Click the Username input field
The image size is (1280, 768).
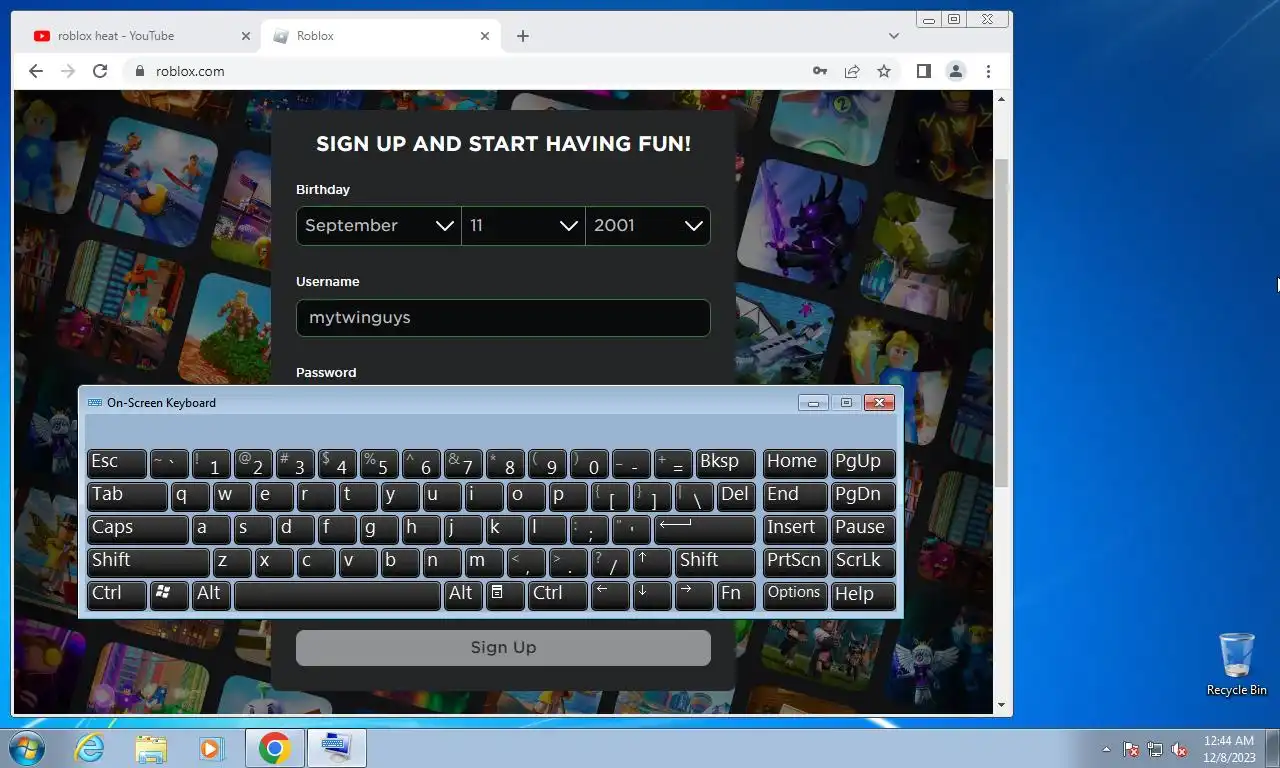click(x=503, y=318)
